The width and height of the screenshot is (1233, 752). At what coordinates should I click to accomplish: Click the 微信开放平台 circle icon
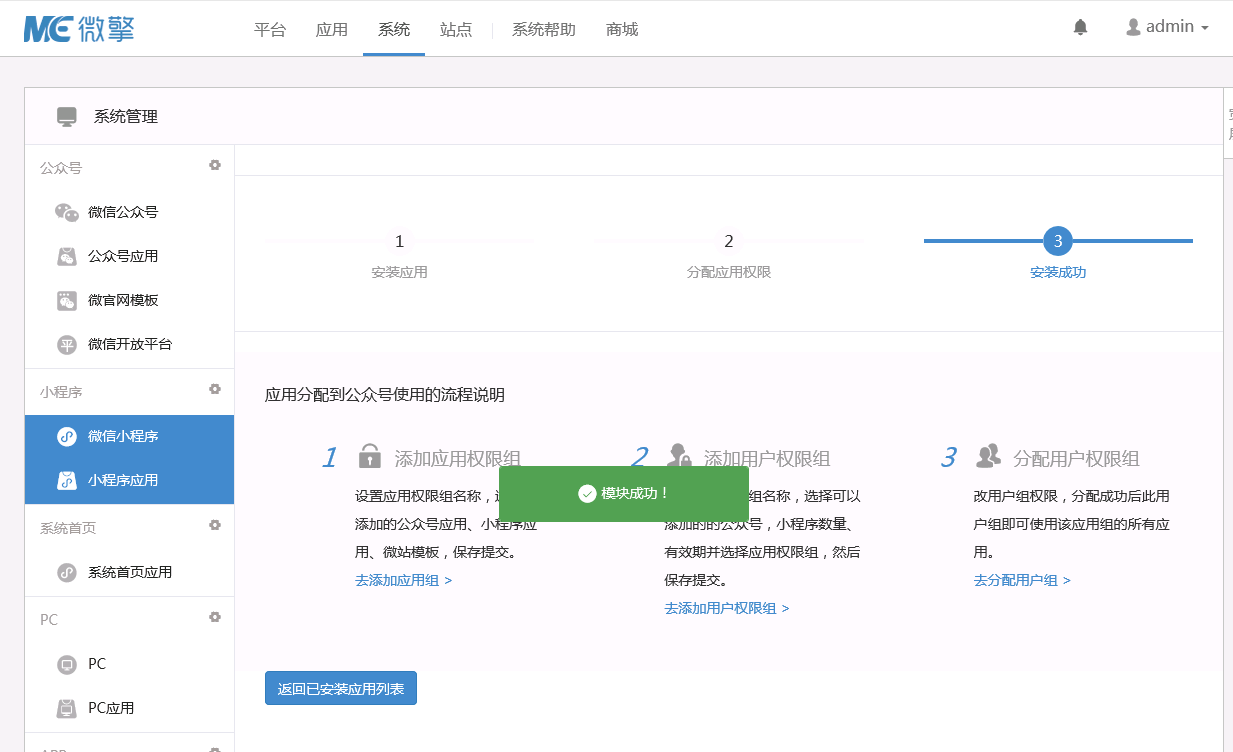tap(67, 345)
